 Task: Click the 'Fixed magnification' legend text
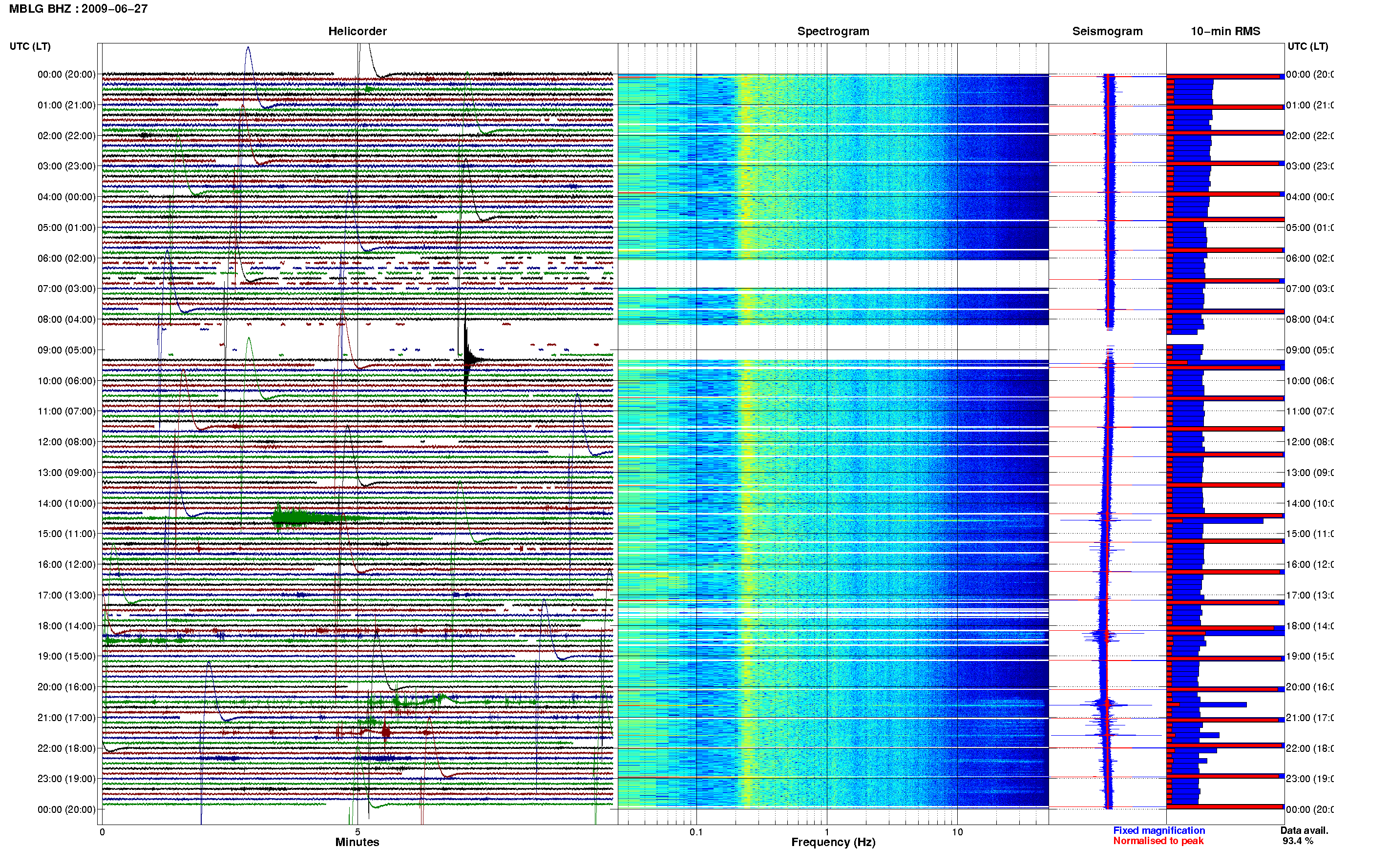click(1159, 831)
